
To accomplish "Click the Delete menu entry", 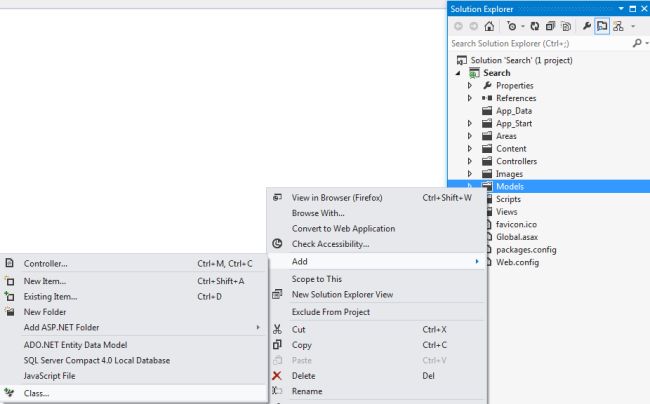I will (x=376, y=376).
